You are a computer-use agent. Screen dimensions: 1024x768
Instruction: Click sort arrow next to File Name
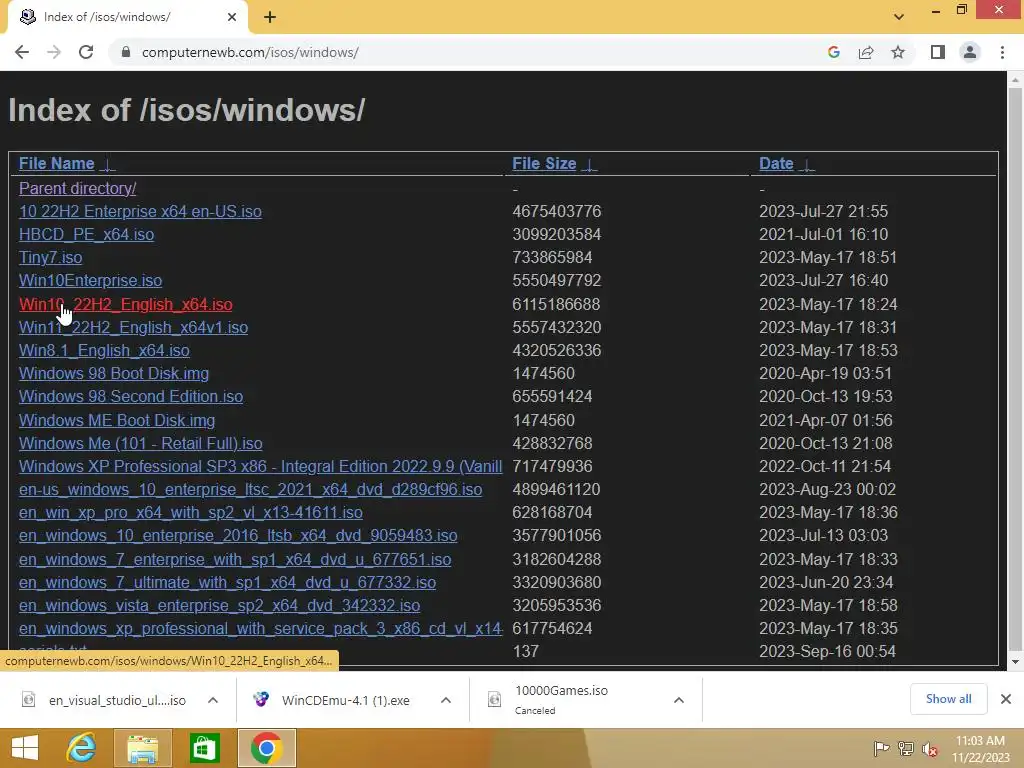[108, 165]
